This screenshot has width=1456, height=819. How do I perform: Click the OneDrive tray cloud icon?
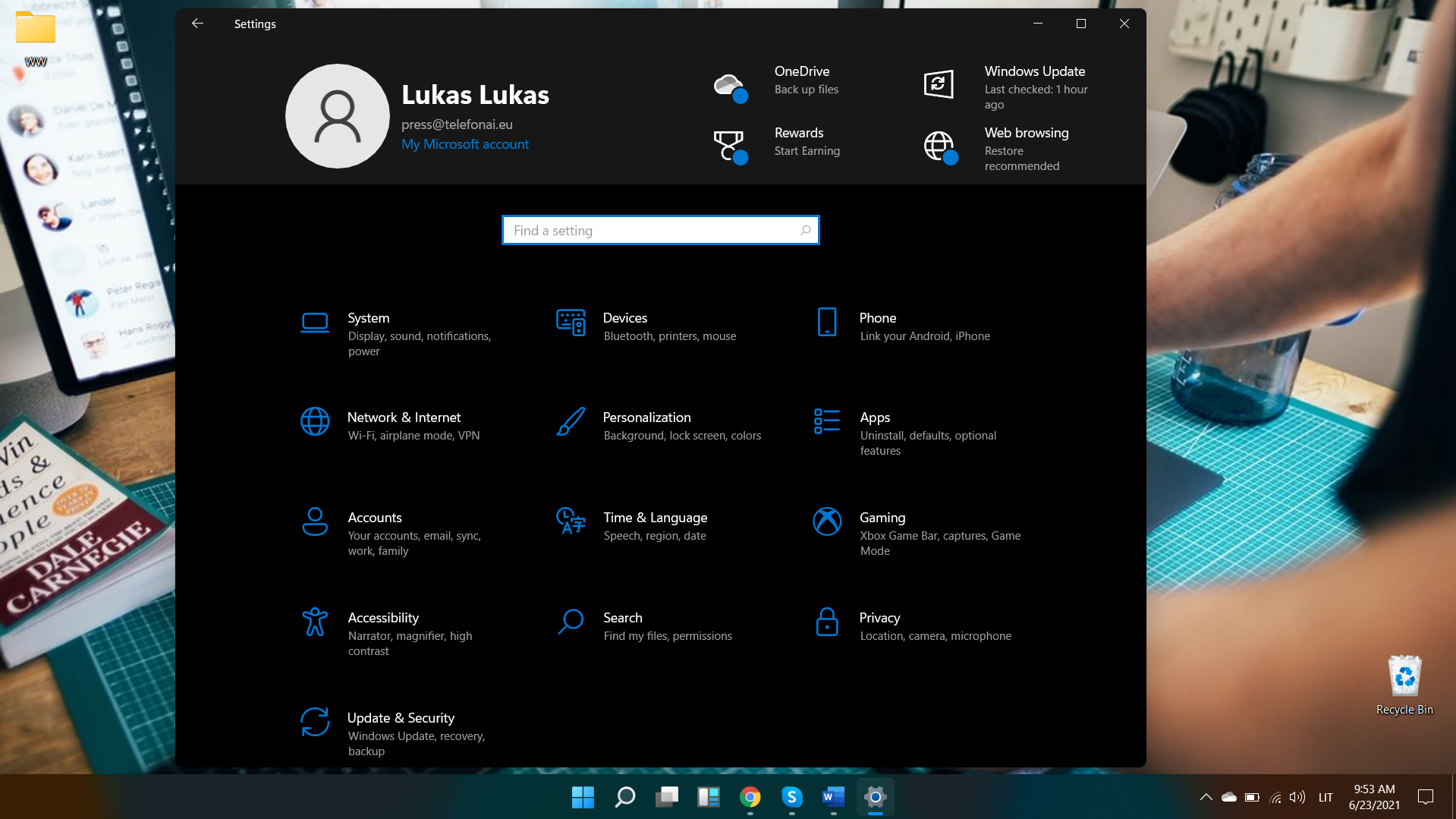1229,797
